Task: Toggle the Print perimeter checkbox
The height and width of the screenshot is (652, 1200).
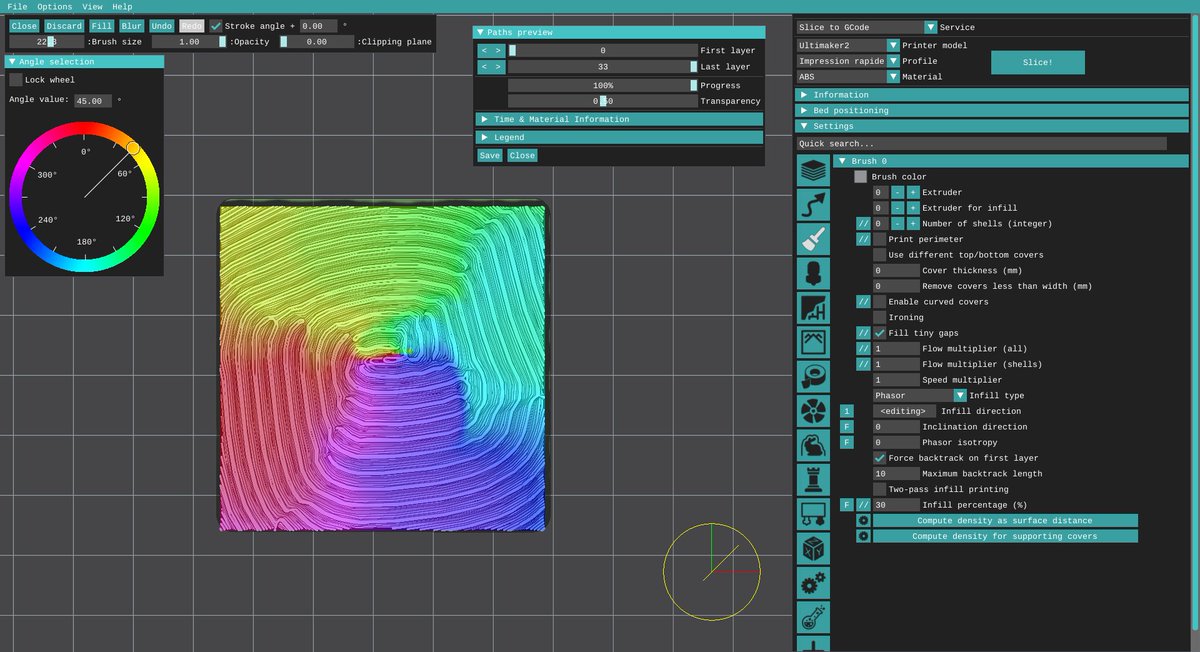Action: (879, 239)
